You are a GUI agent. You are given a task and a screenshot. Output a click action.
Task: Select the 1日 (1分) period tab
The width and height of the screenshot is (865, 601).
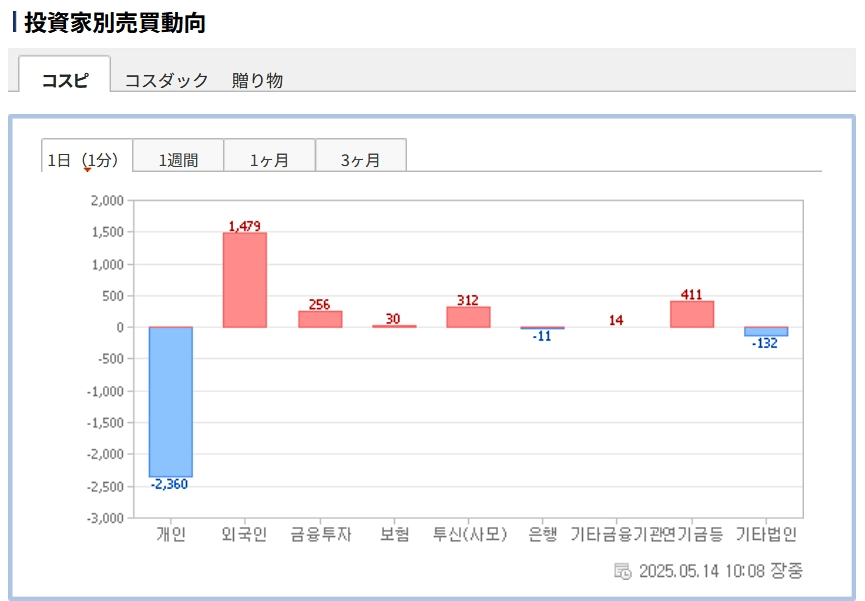pyautogui.click(x=86, y=159)
